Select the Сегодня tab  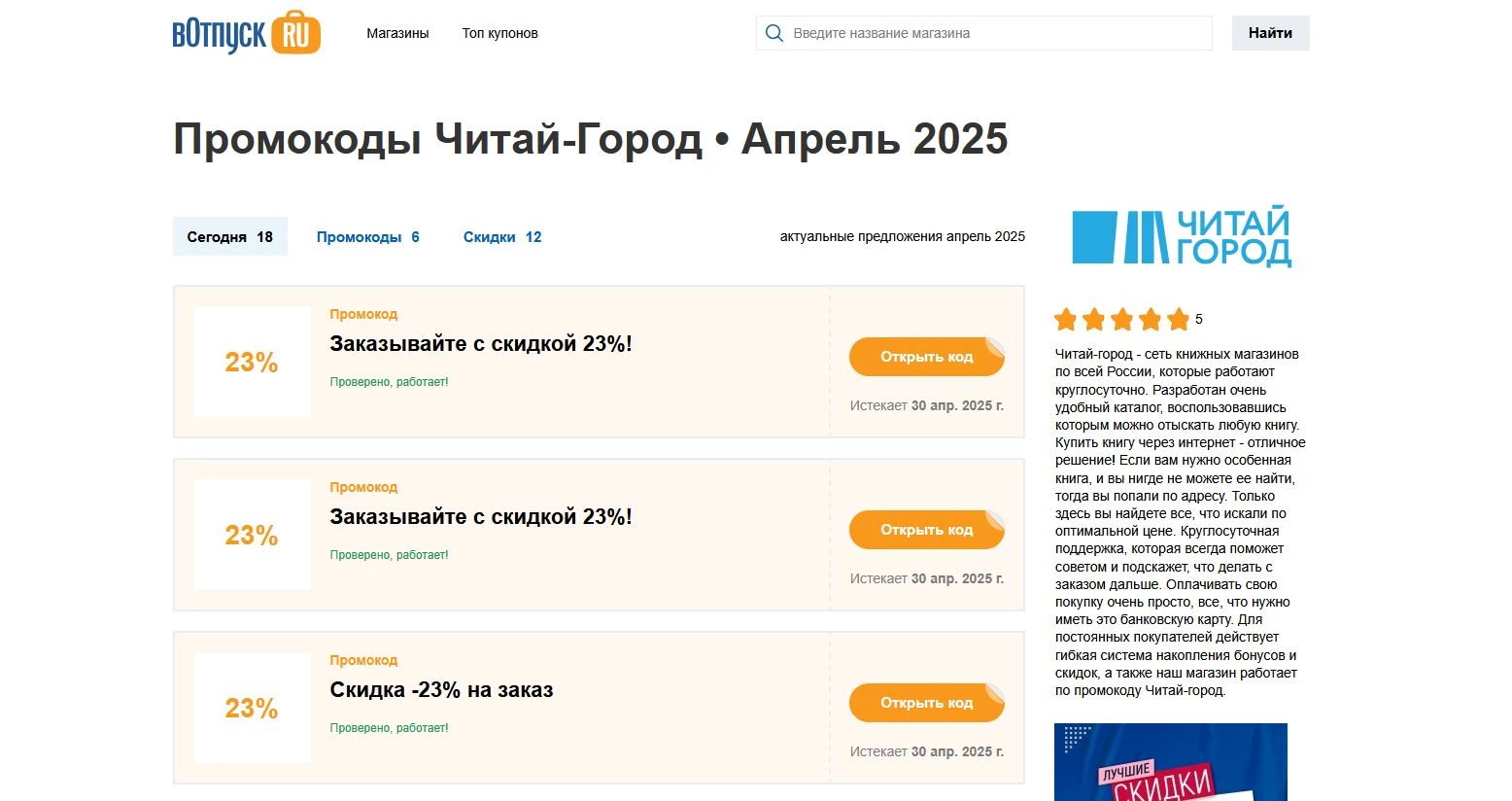[x=229, y=236]
